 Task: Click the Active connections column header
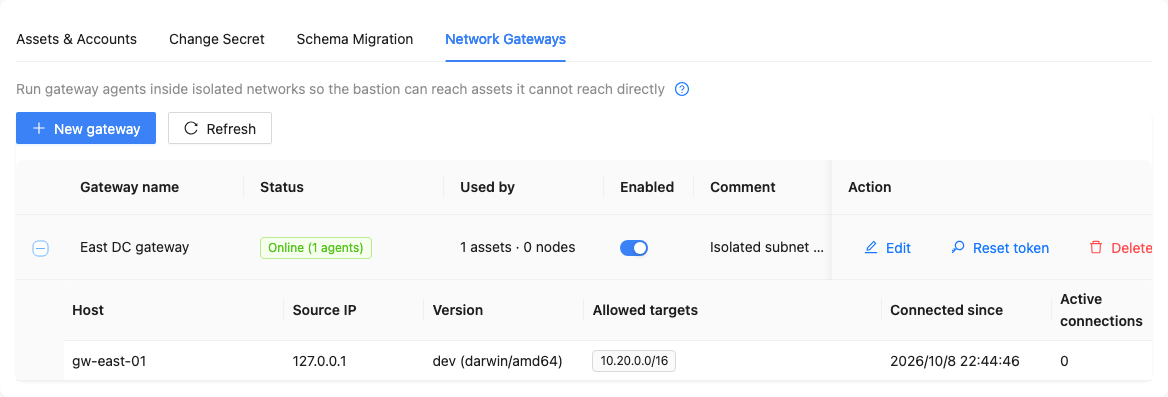[1101, 310]
